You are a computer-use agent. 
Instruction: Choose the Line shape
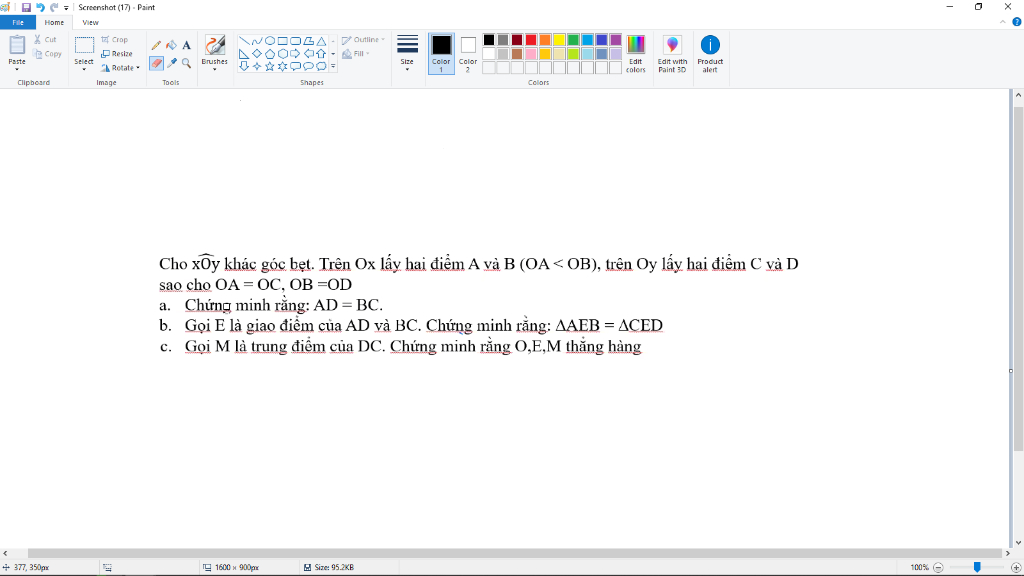(244, 40)
